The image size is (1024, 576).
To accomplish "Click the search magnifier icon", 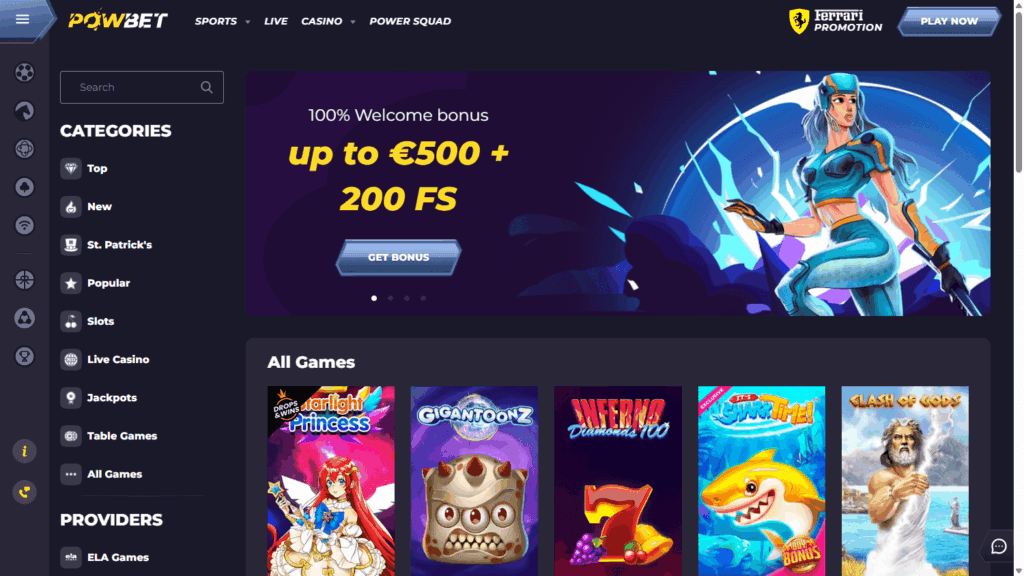I will pos(206,88).
